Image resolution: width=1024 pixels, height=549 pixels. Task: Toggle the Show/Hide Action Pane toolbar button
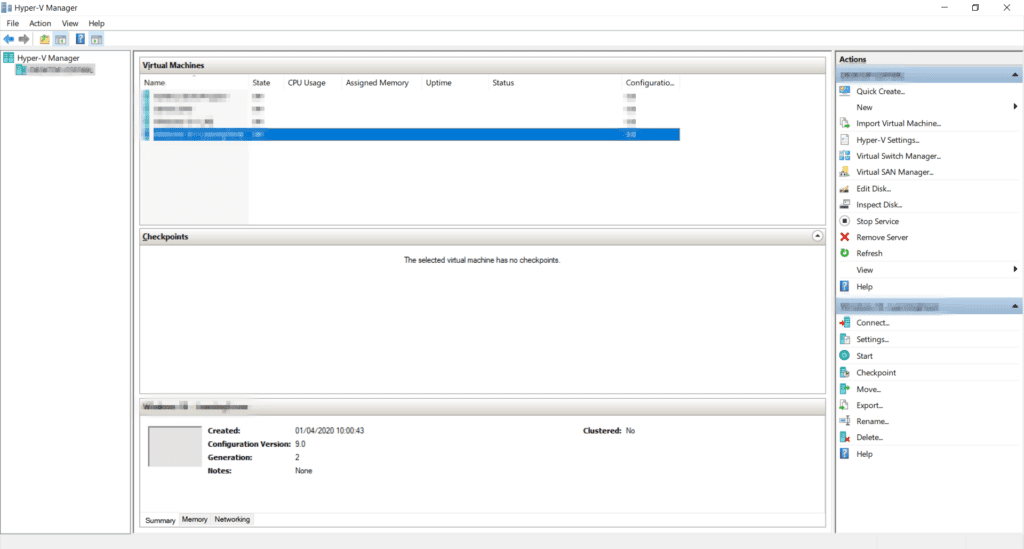click(x=97, y=39)
